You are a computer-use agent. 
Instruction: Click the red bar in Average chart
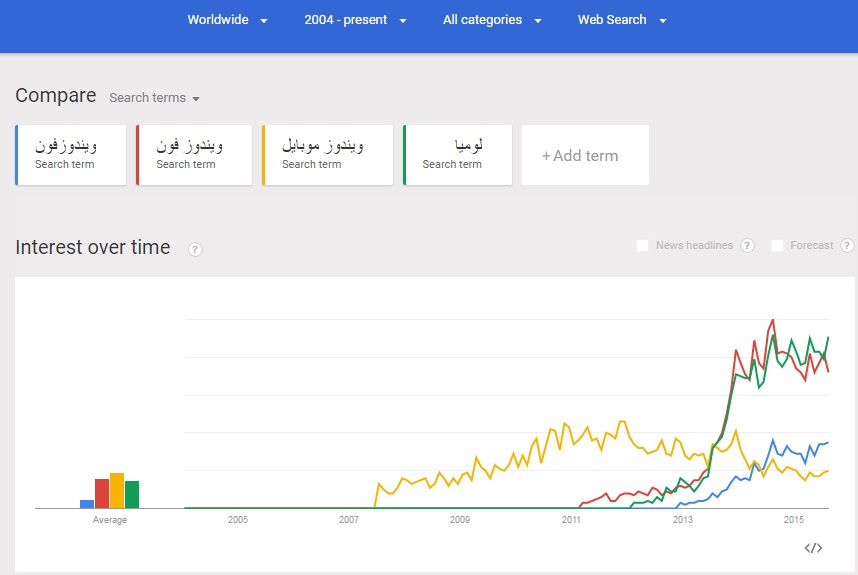coord(102,494)
